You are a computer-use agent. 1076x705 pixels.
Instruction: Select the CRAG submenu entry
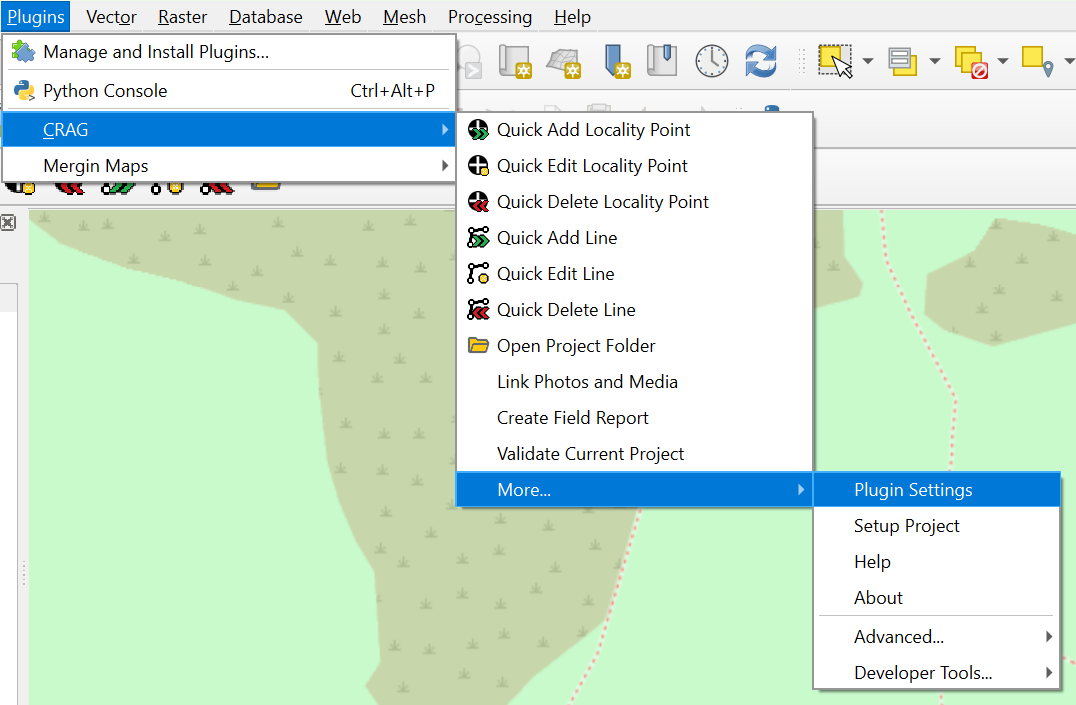coord(229,130)
